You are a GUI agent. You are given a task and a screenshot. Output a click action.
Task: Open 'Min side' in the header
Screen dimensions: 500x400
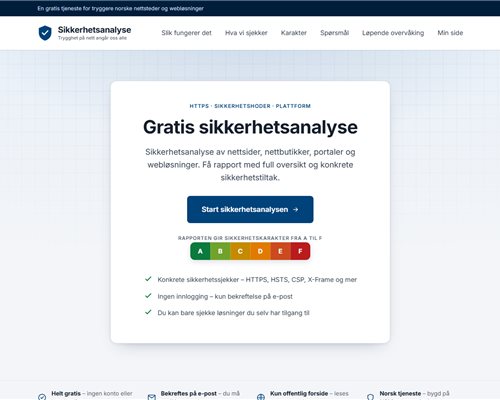pyautogui.click(x=450, y=33)
